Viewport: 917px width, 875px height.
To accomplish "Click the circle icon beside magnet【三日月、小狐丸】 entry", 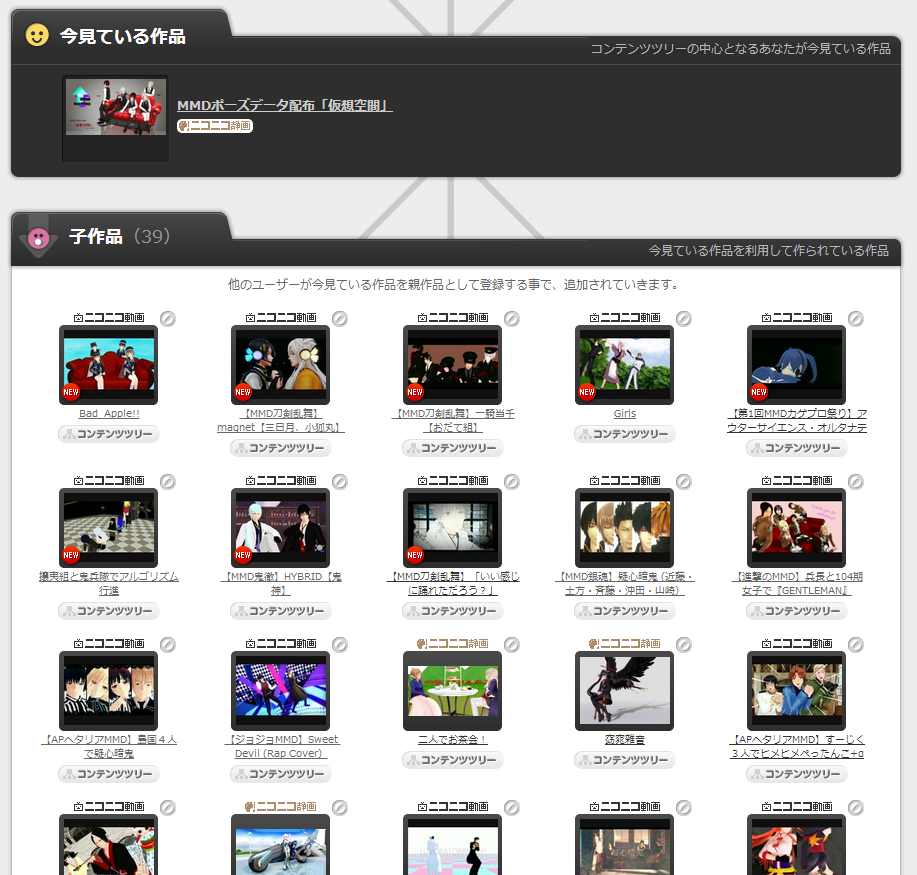I will point(340,318).
